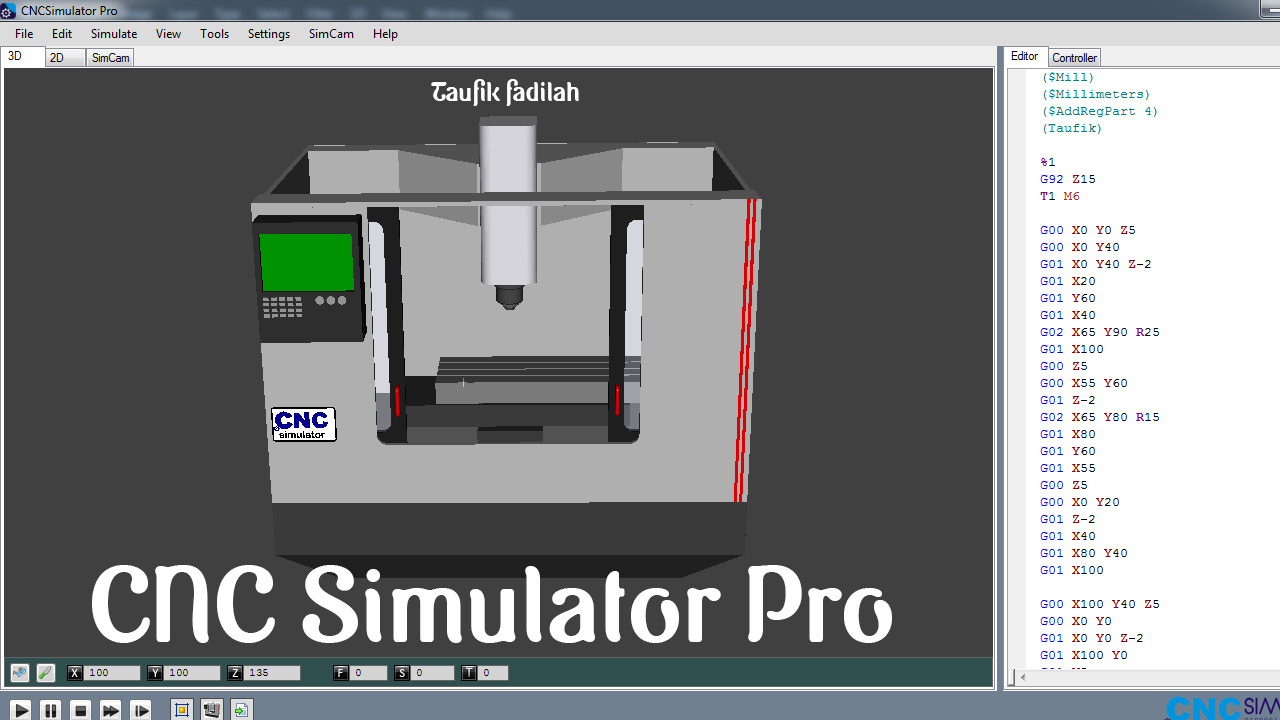Step forward one block in simulation
The width and height of the screenshot is (1280, 720).
(141, 710)
